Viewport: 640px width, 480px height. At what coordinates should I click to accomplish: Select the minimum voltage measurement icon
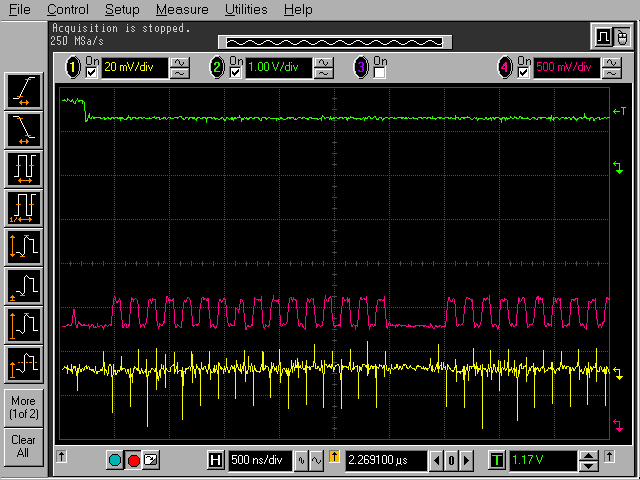click(24, 287)
